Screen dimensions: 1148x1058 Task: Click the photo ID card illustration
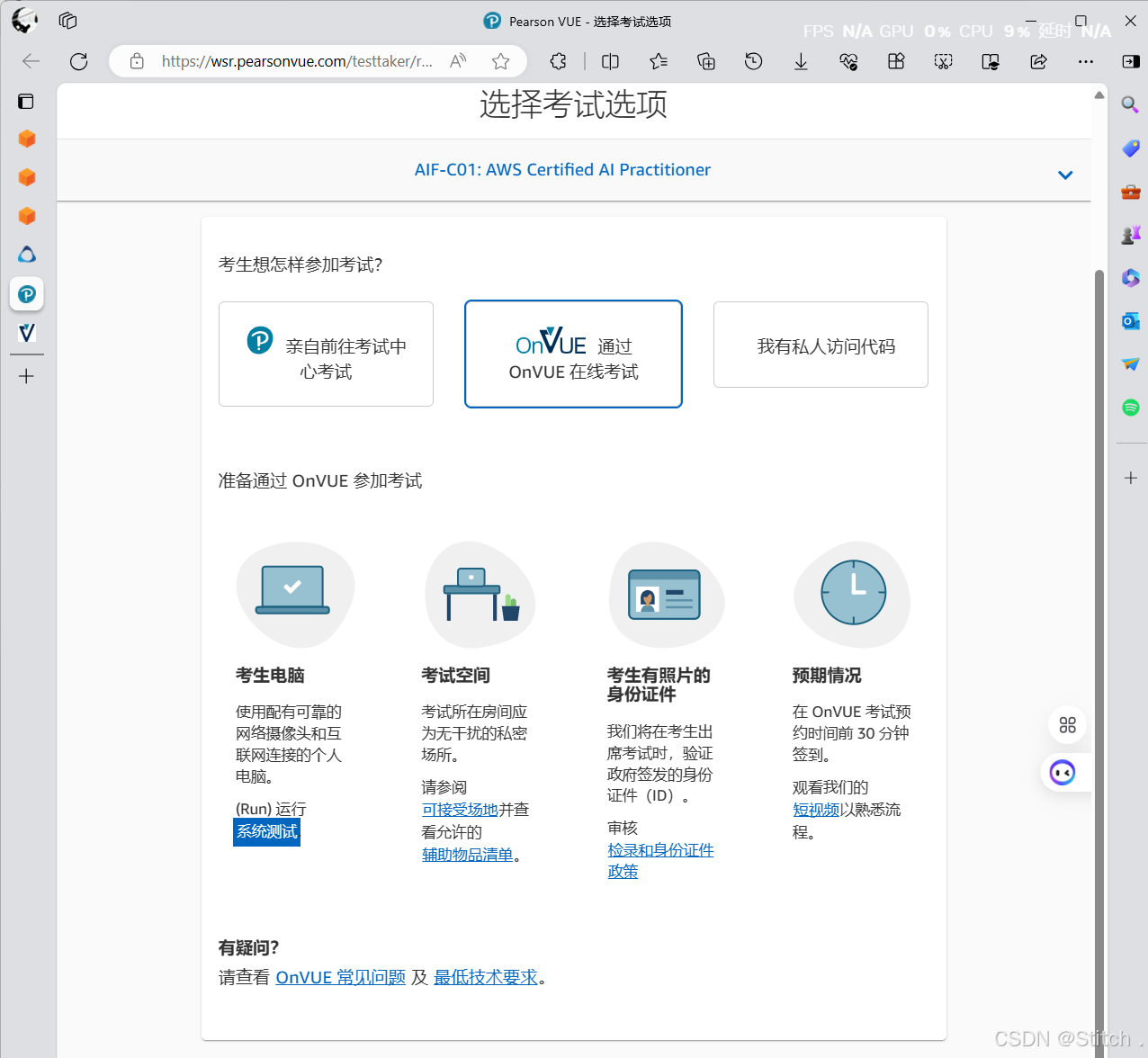click(x=666, y=594)
